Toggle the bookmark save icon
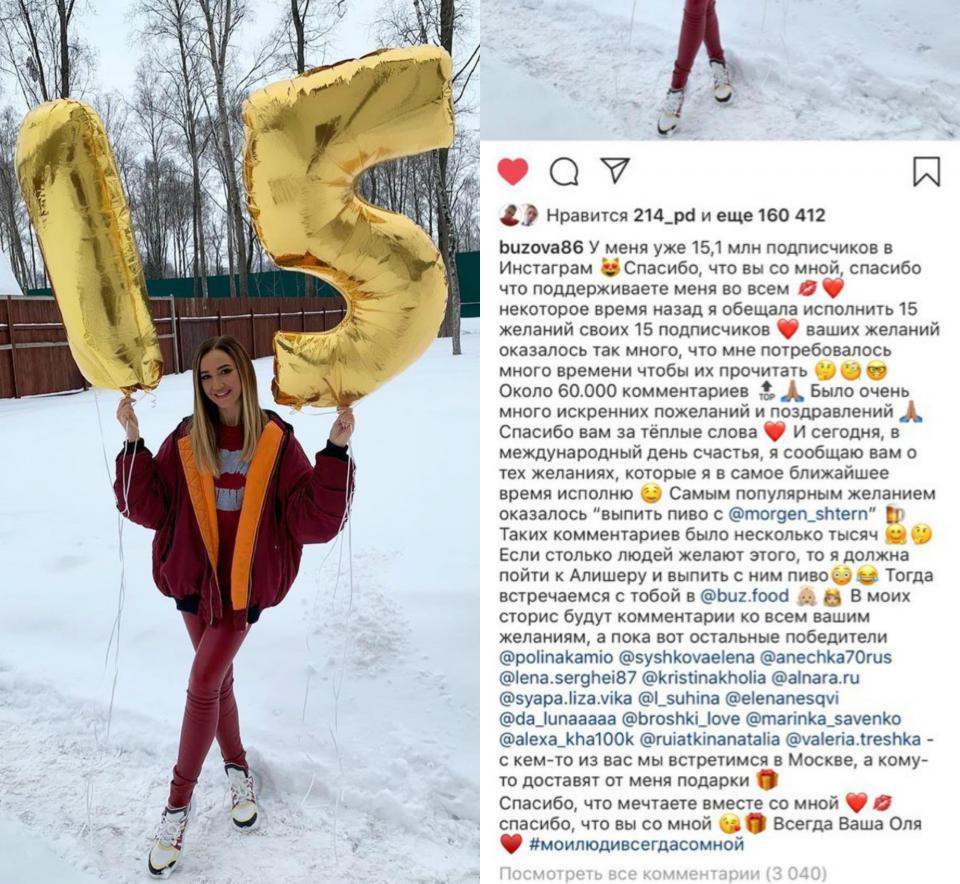The height and width of the screenshot is (884, 960). (x=926, y=171)
